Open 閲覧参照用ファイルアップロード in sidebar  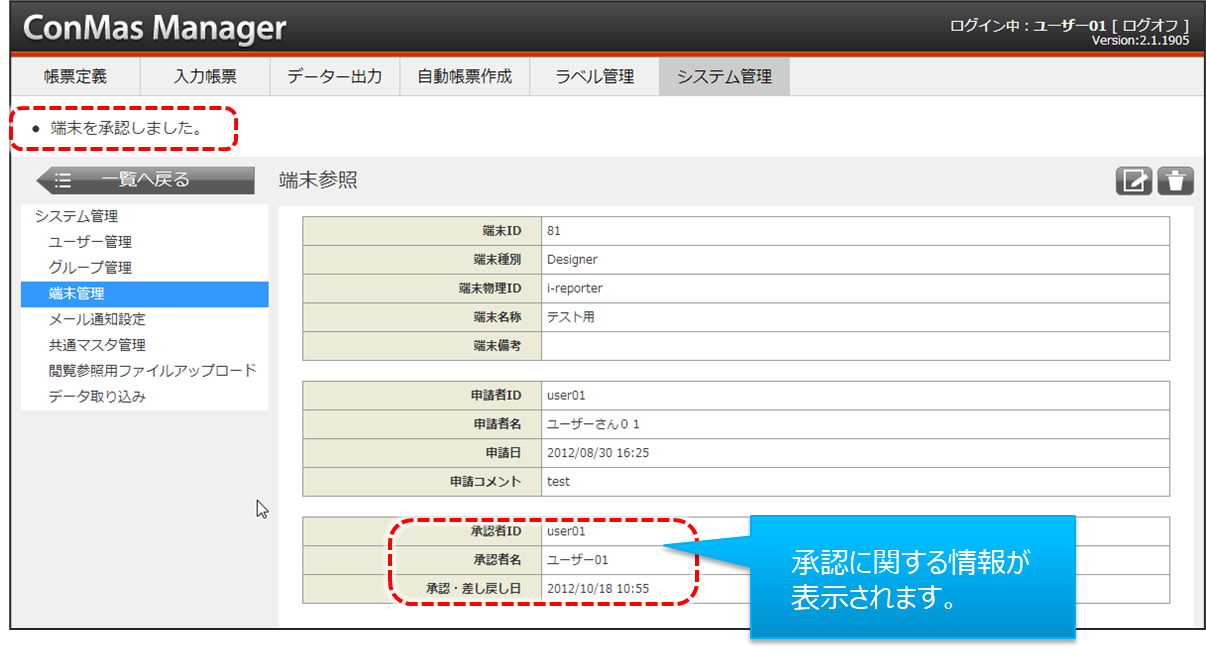tap(152, 371)
